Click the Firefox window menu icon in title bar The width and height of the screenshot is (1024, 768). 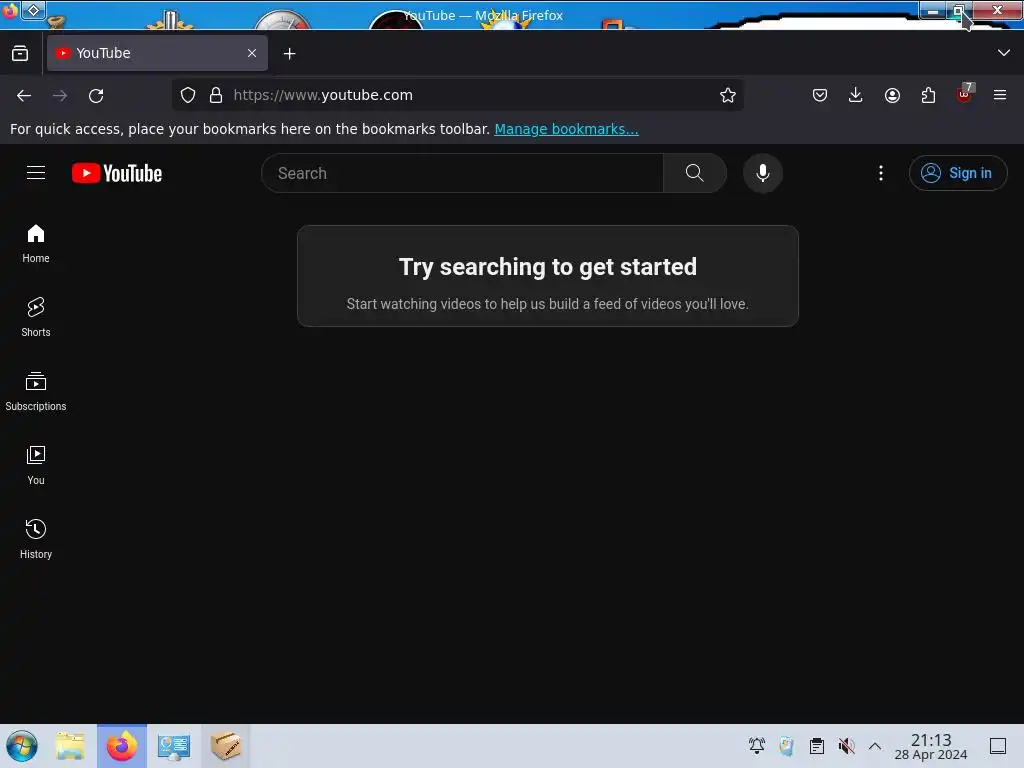10,10
